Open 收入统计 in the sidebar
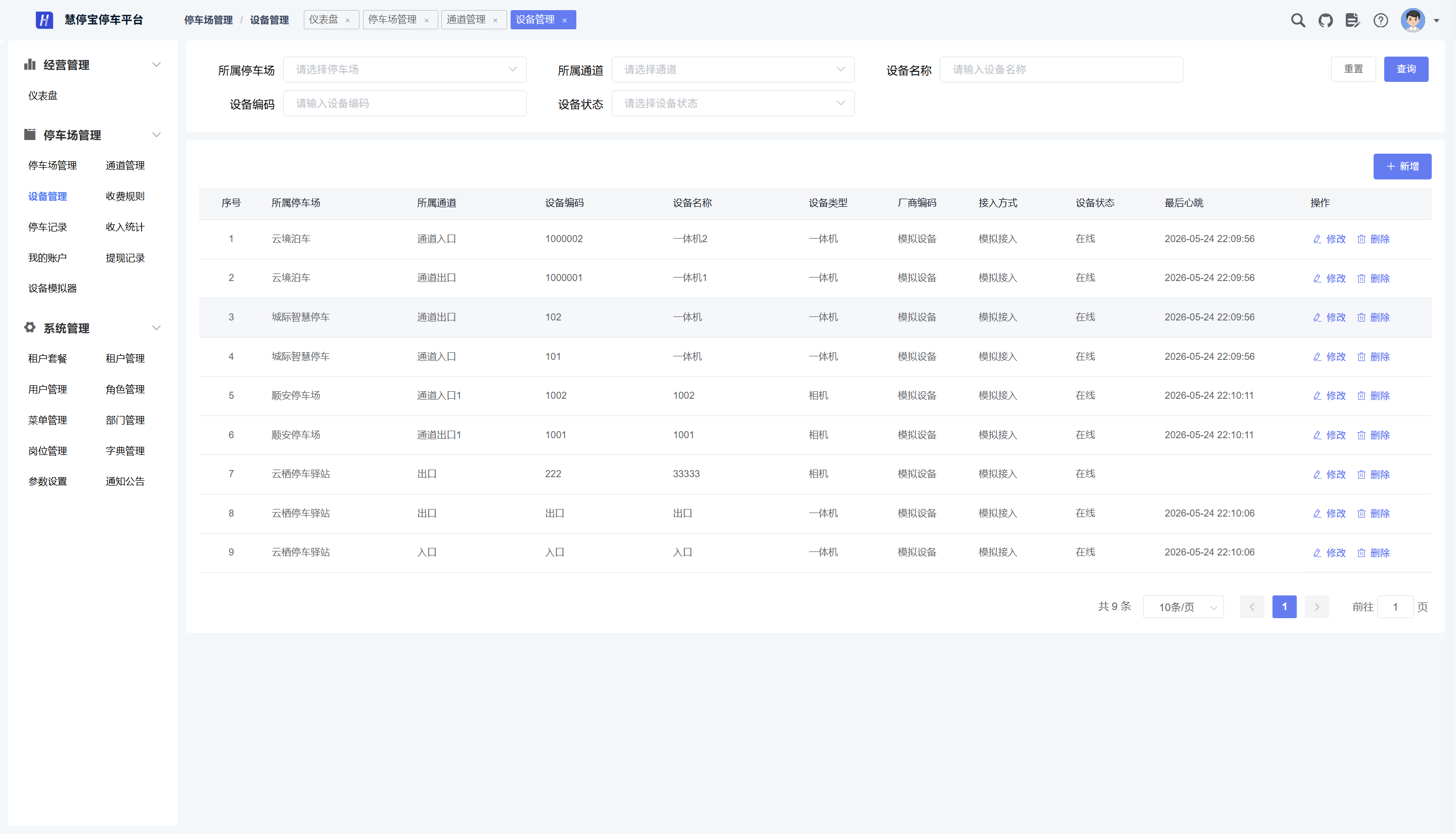Screen dimensions: 1456x834 tap(125, 227)
